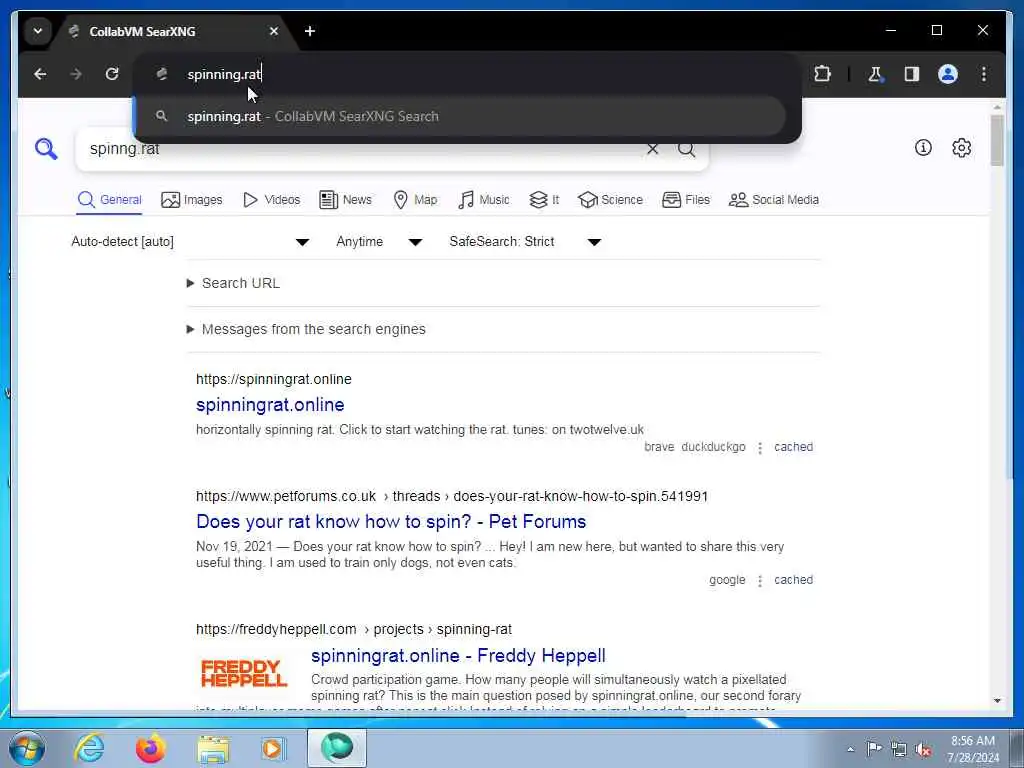
Task: Click the SearXNG magnifier logo
Action: [x=46, y=149]
